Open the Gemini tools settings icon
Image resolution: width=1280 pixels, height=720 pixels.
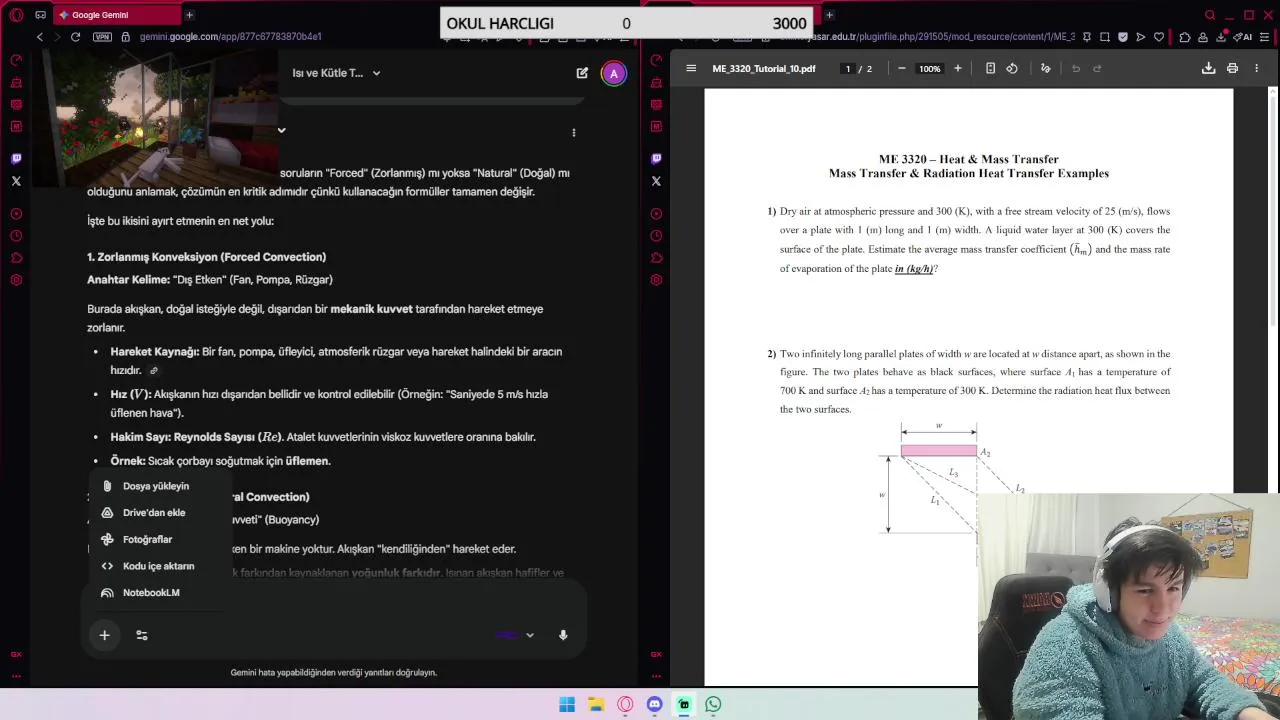click(x=142, y=635)
